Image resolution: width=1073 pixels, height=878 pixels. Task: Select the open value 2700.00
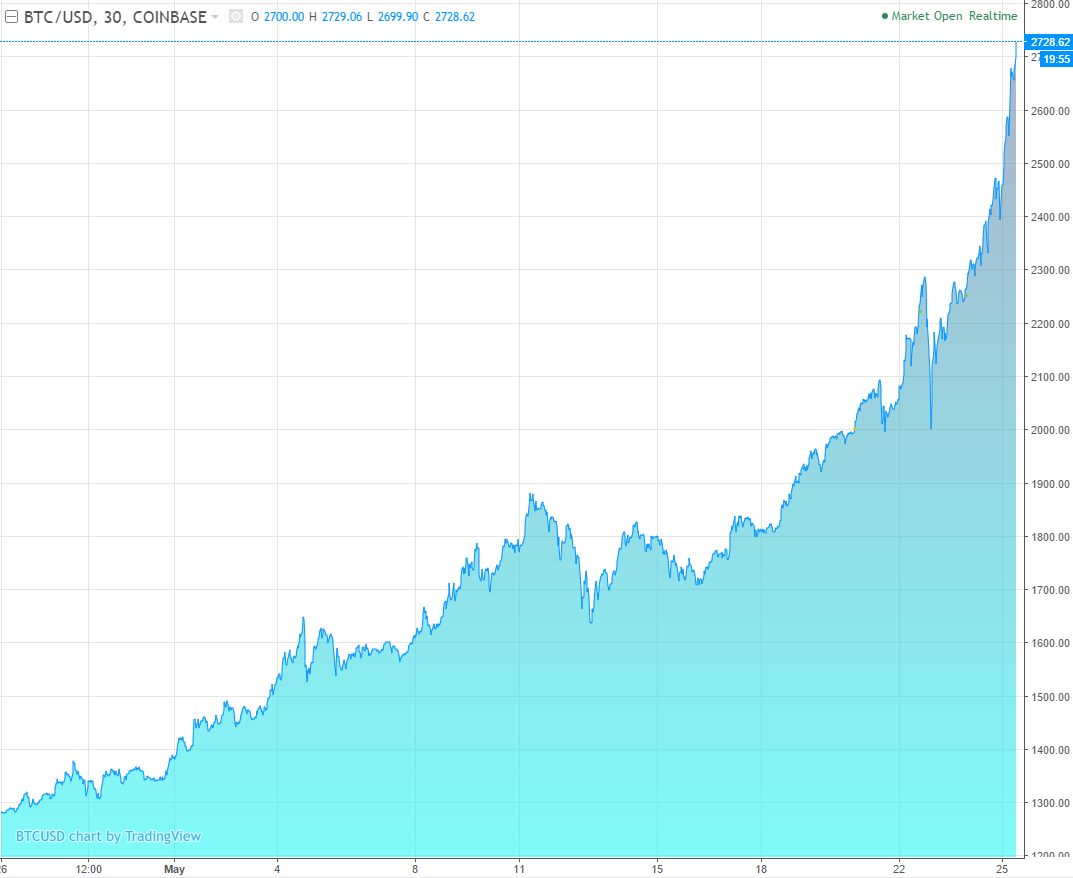284,17
